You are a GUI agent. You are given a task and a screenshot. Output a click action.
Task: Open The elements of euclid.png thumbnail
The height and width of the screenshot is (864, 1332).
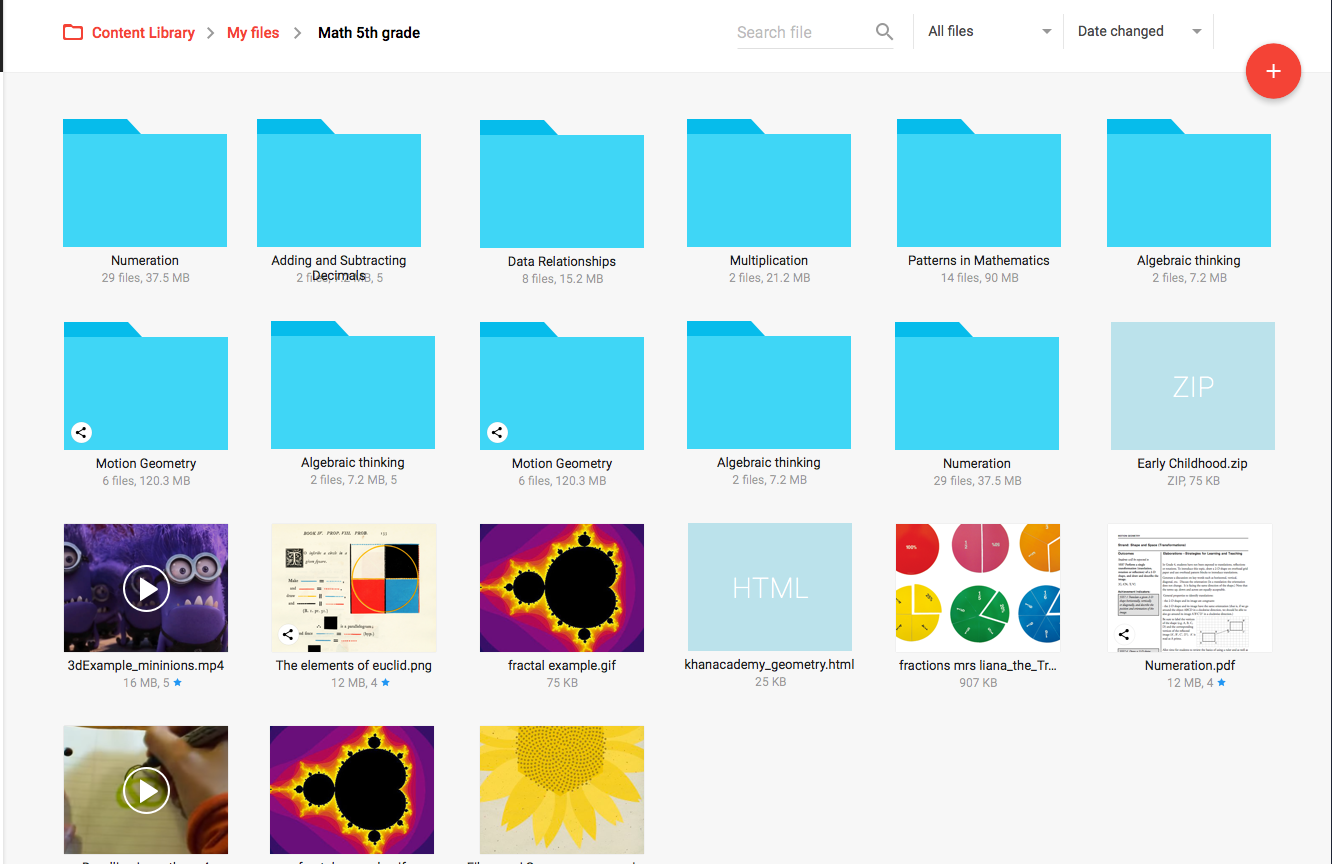pos(353,588)
